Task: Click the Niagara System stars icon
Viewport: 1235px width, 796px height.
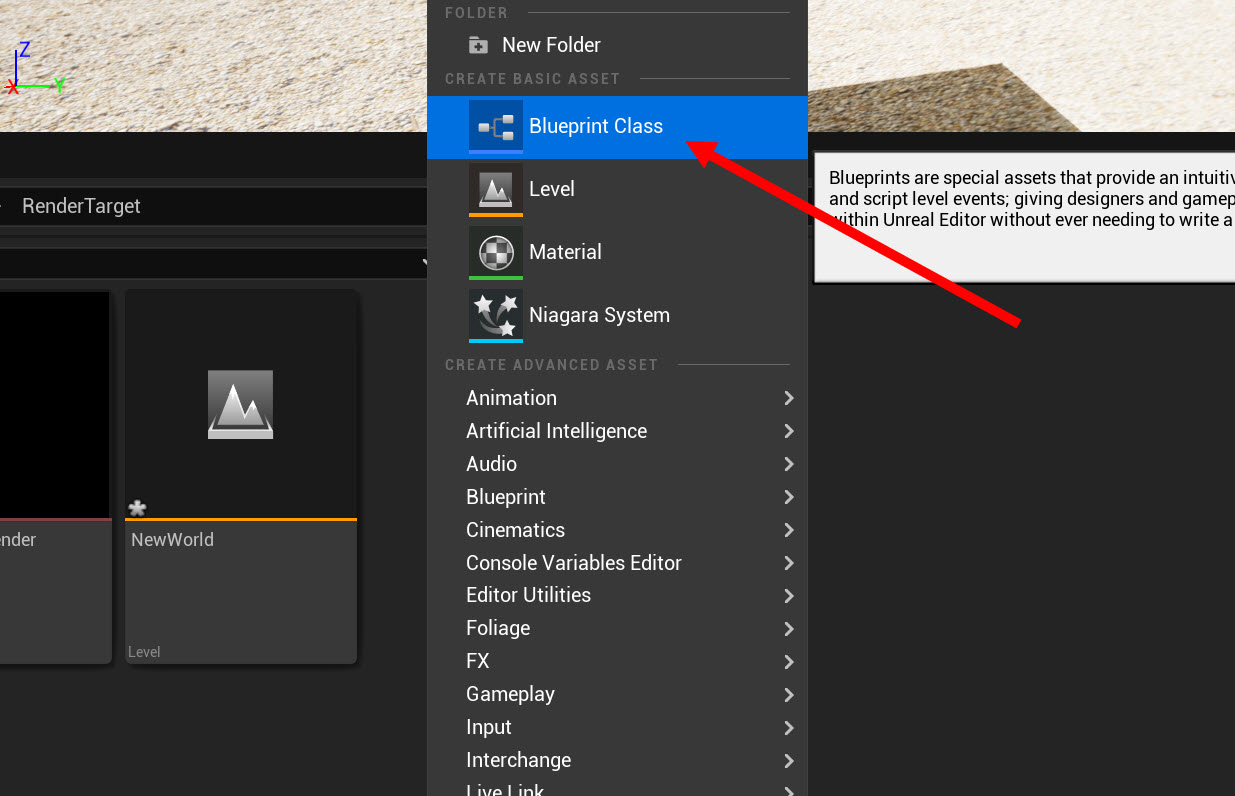Action: [495, 316]
